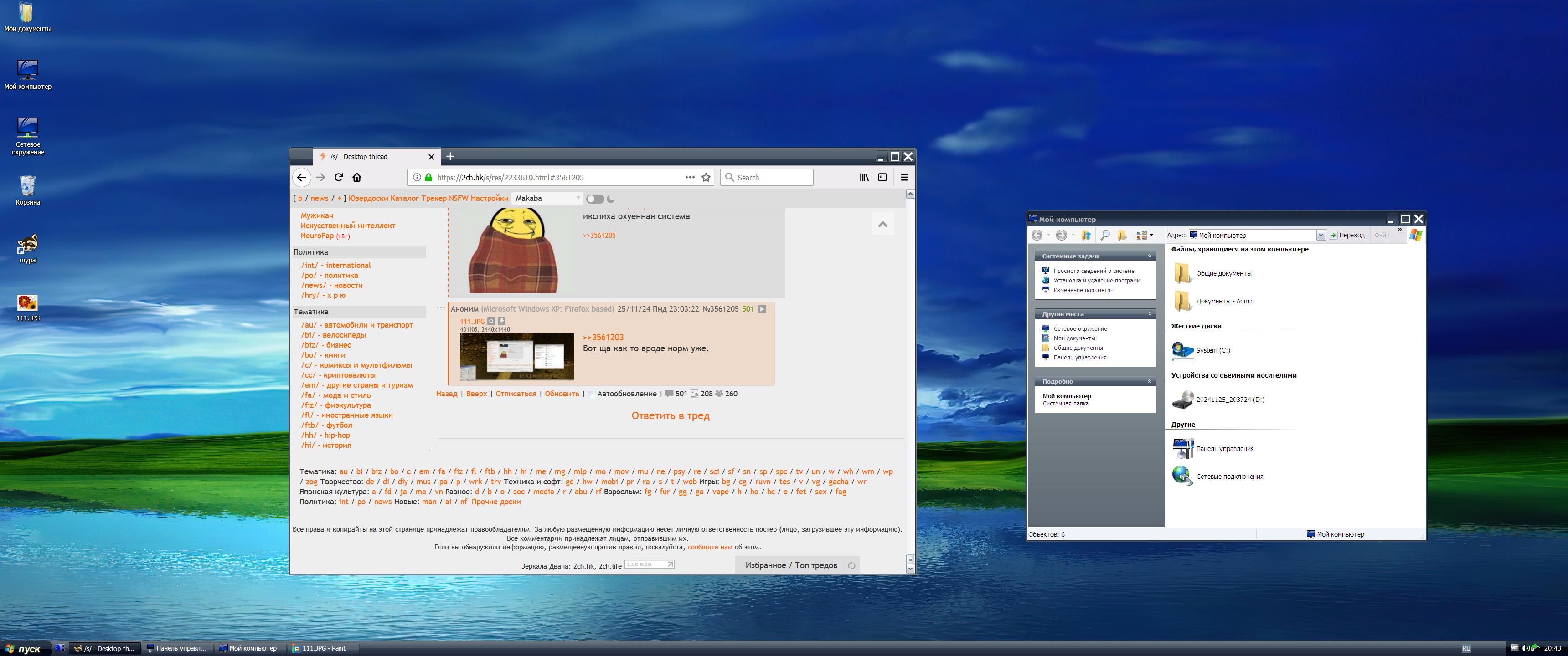Click the Explorer search magnifier icon
The image size is (1568, 656).
(1105, 235)
